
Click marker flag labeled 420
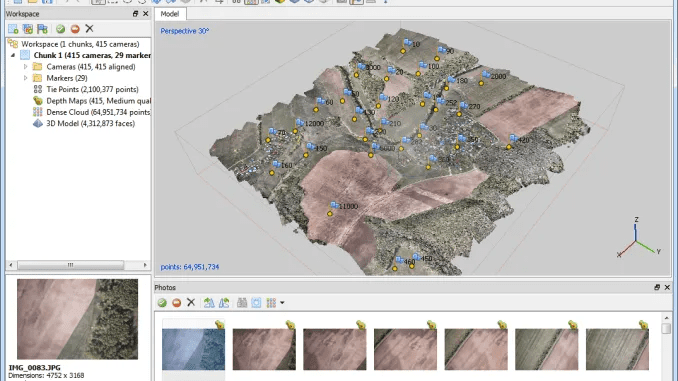[513, 138]
